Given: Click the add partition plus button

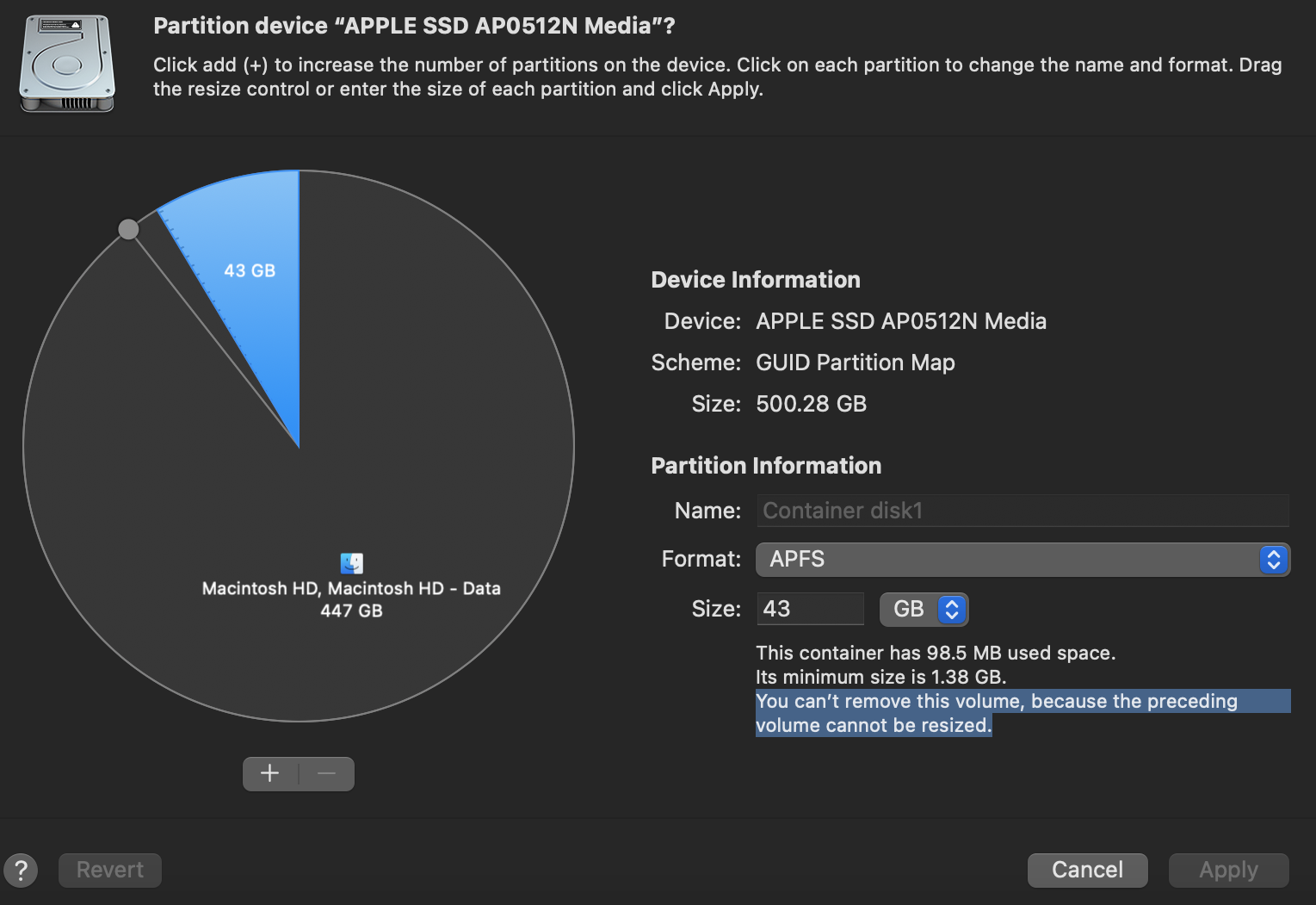Looking at the screenshot, I should pos(270,773).
